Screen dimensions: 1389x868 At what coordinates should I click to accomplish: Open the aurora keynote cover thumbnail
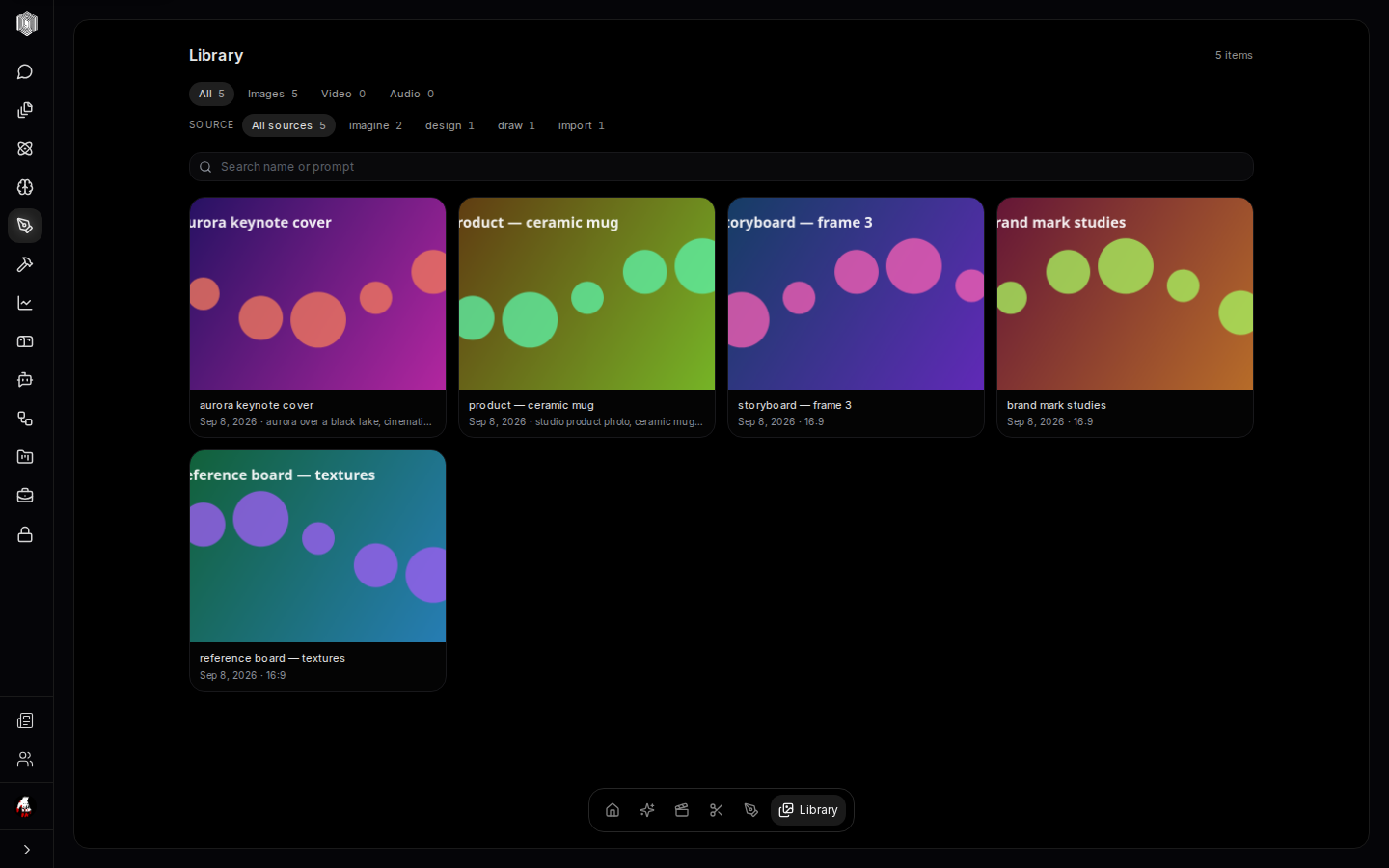point(317,294)
